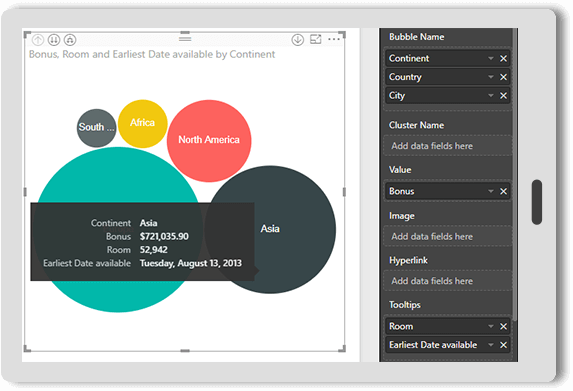Select the Earliest Date available pill
This screenshot has height=391, width=573.
pyautogui.click(x=447, y=345)
